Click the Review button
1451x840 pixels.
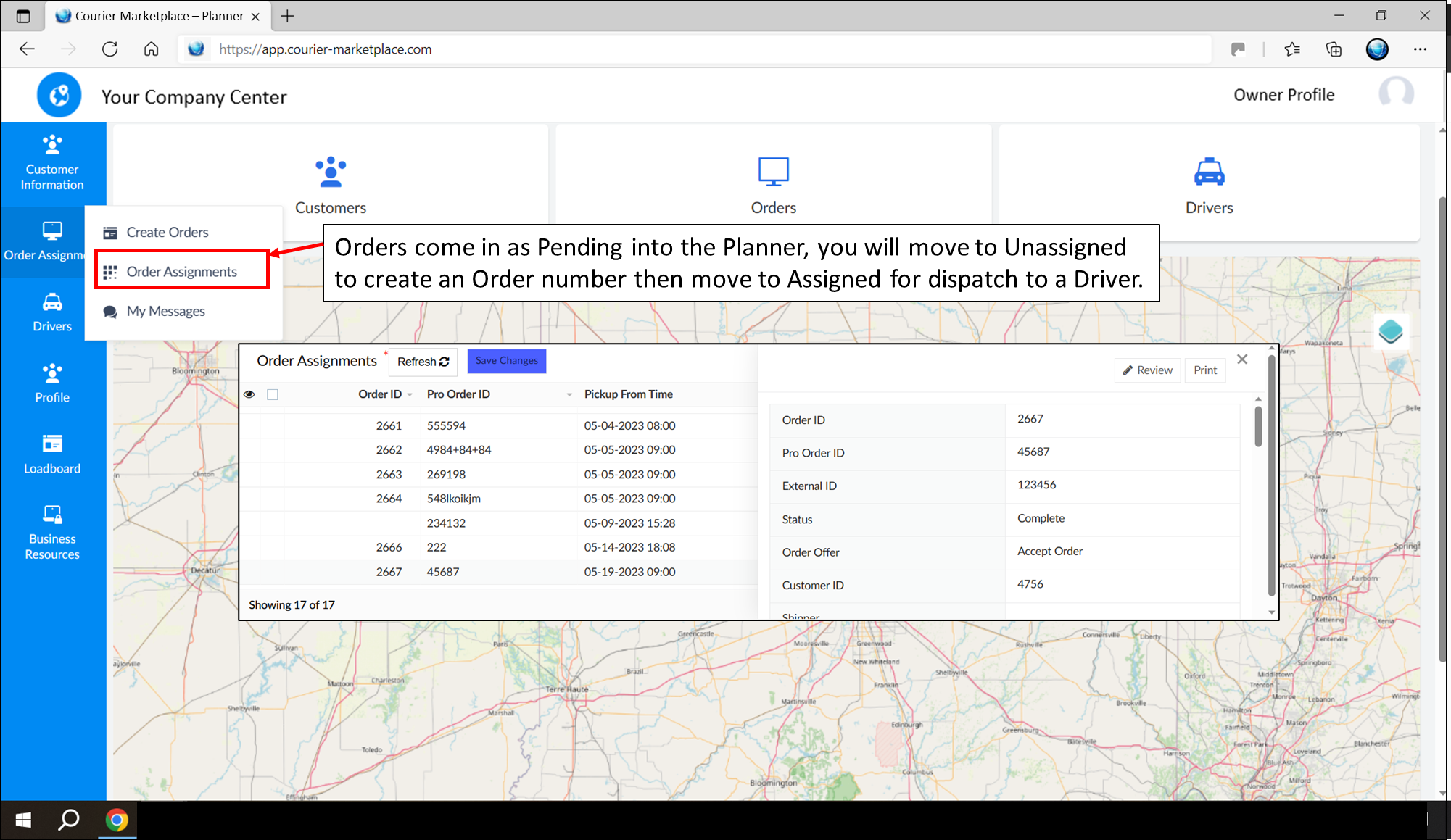(x=1148, y=370)
